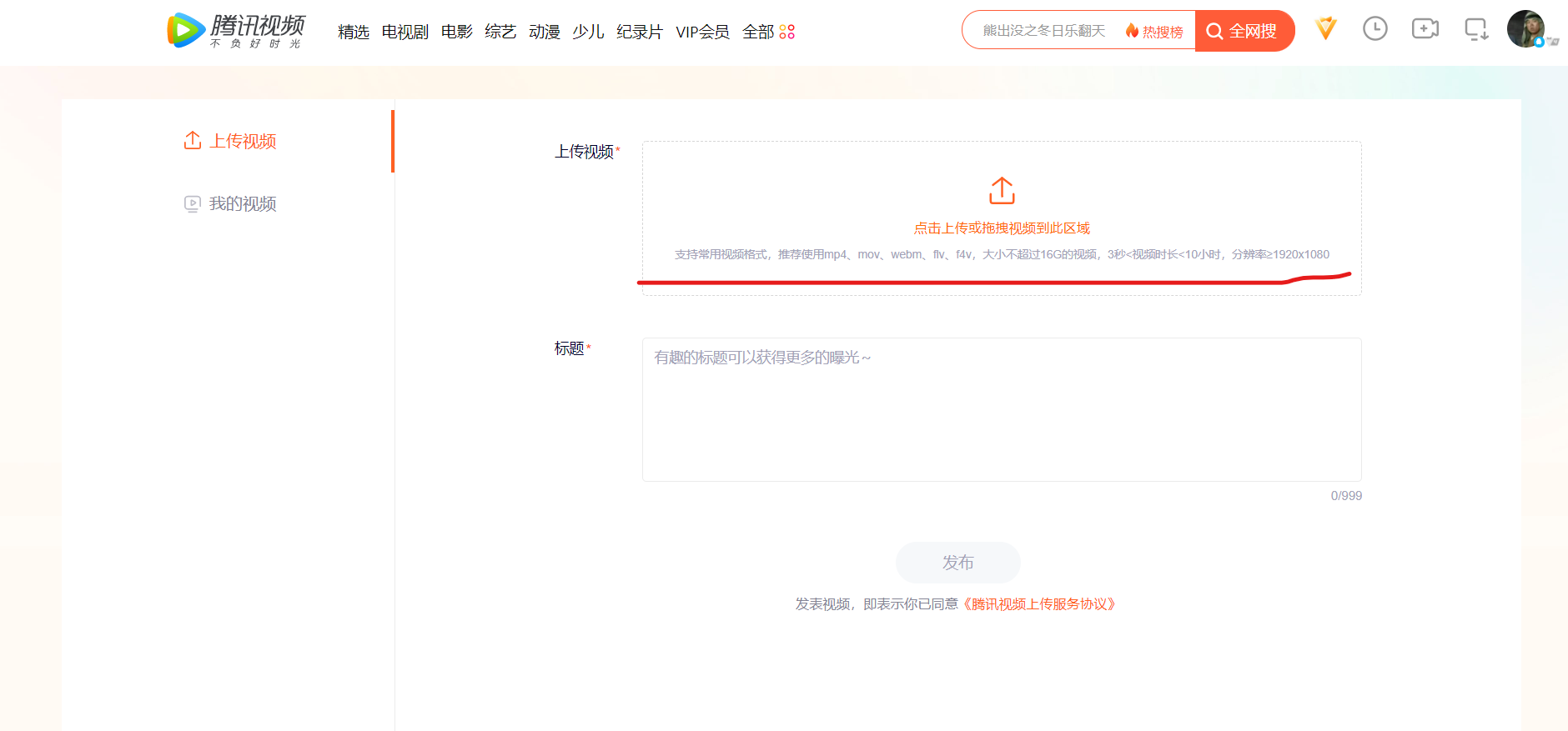
Task: Click the upload arrow icon in drop zone
Action: tap(1002, 191)
